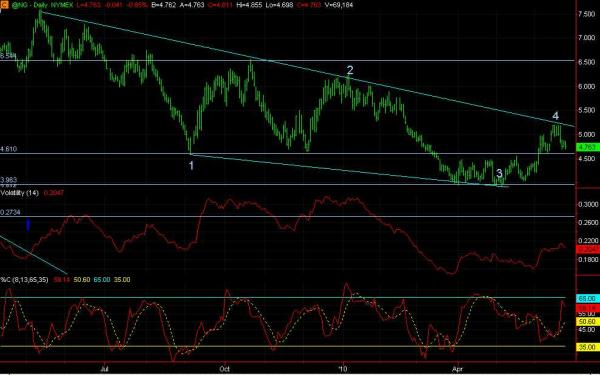
Task: Click the '10 year label on date axis
Action: [x=344, y=369]
